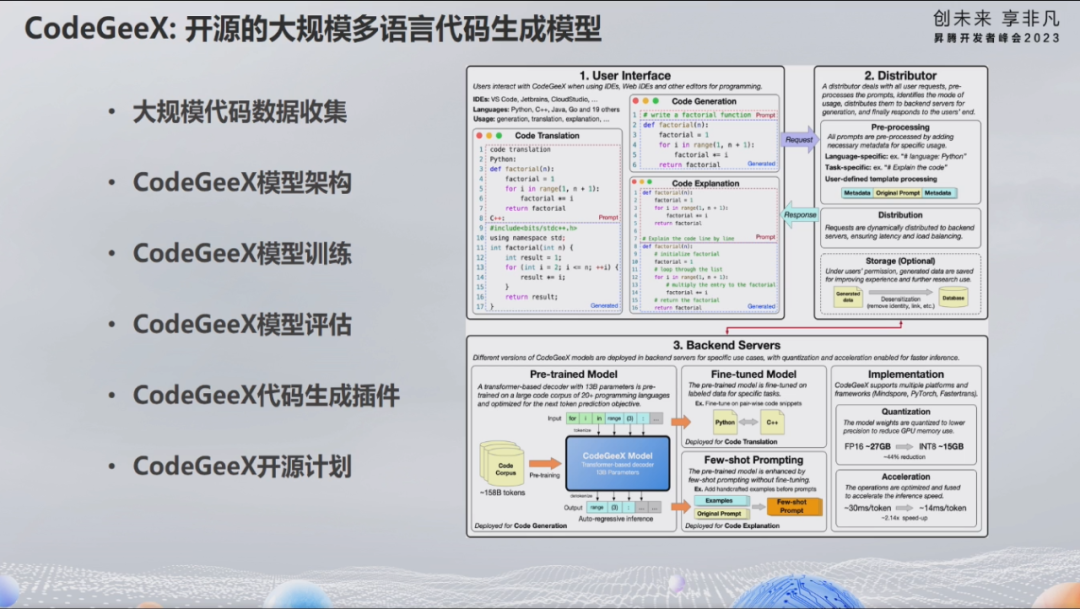Click the 'Auto-regressive inference' label

(x=616, y=519)
